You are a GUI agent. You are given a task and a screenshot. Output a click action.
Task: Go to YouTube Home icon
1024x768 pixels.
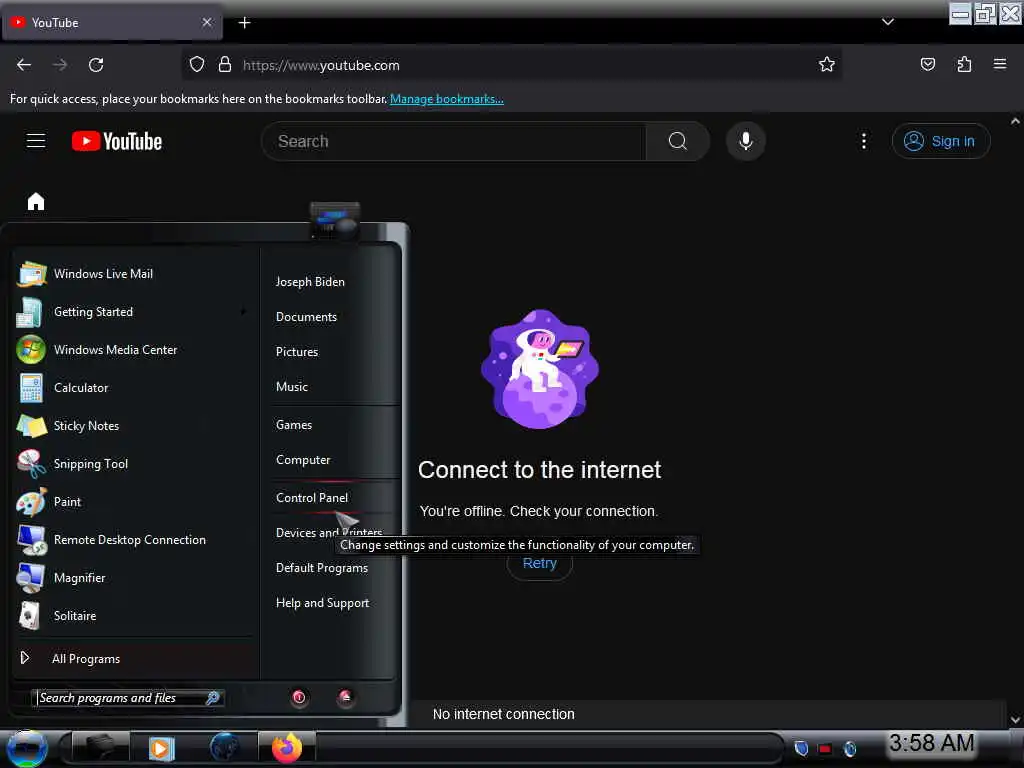click(36, 202)
